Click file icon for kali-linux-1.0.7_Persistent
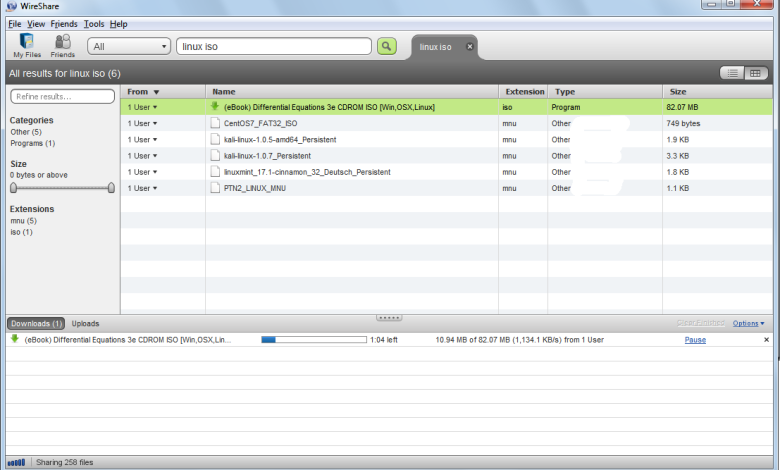Screen dimensions: 780x470 pyautogui.click(x=215, y=156)
